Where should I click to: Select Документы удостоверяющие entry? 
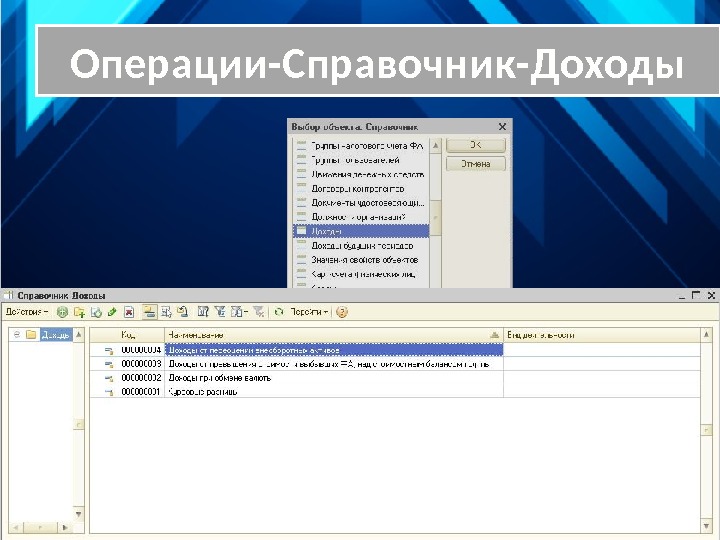361,202
